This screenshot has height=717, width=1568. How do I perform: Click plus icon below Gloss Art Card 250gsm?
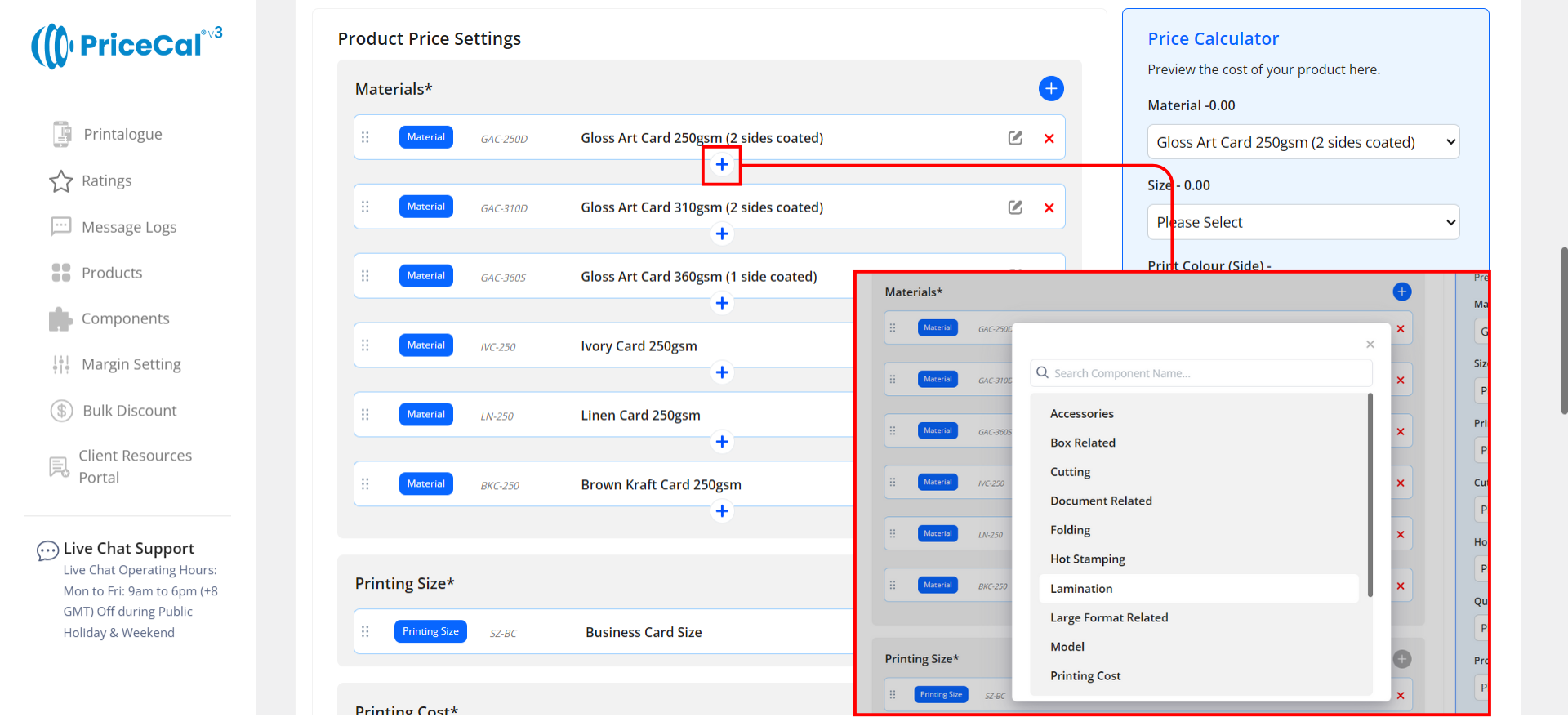(x=722, y=165)
